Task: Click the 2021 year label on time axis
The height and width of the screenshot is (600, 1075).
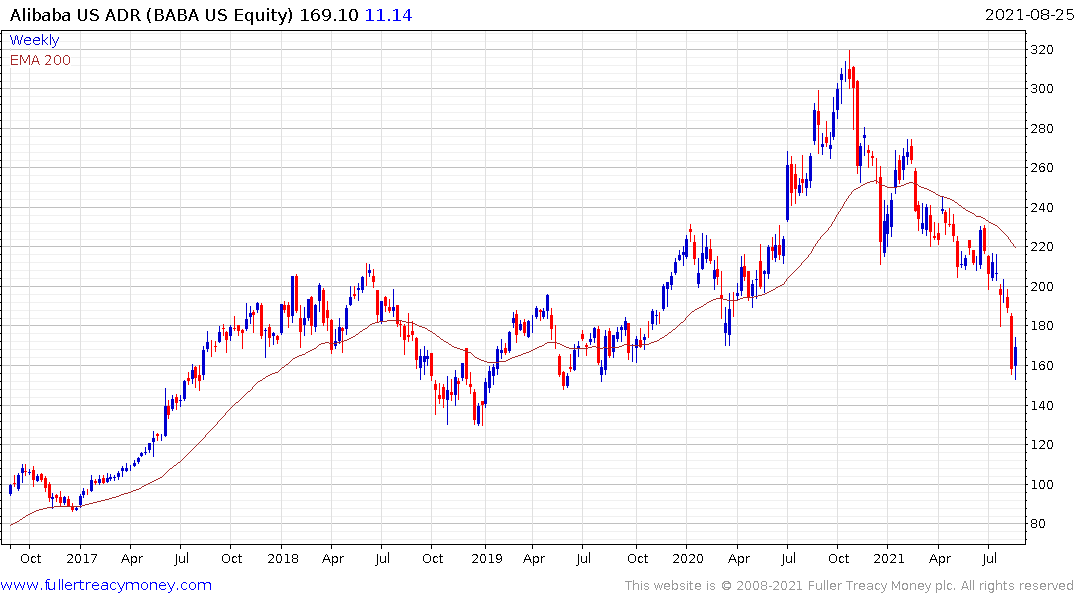Action: 889,559
